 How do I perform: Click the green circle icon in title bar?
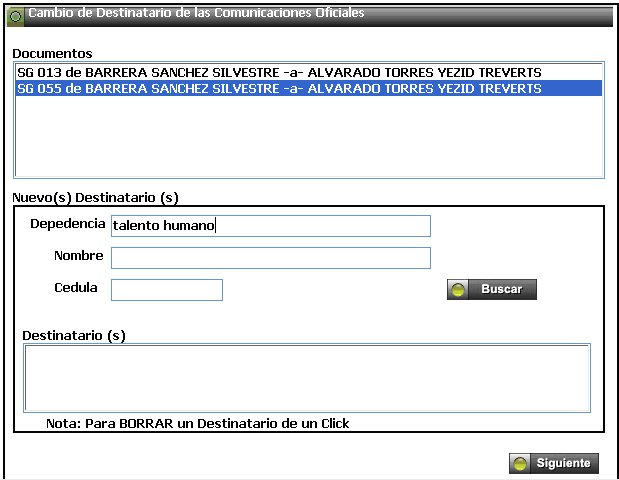pyautogui.click(x=15, y=17)
